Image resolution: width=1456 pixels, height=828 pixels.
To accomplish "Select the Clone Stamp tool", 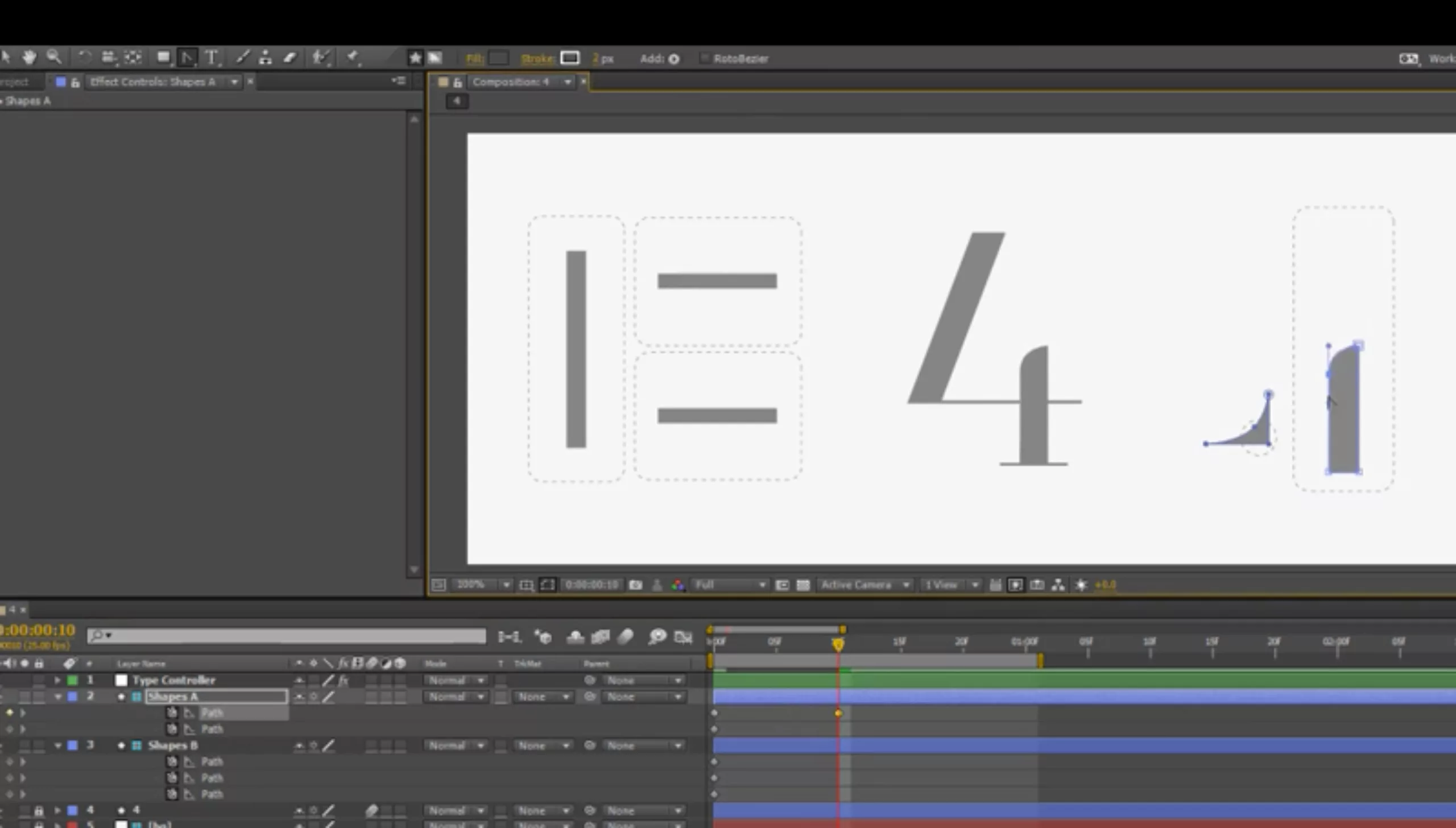I will click(x=265, y=57).
